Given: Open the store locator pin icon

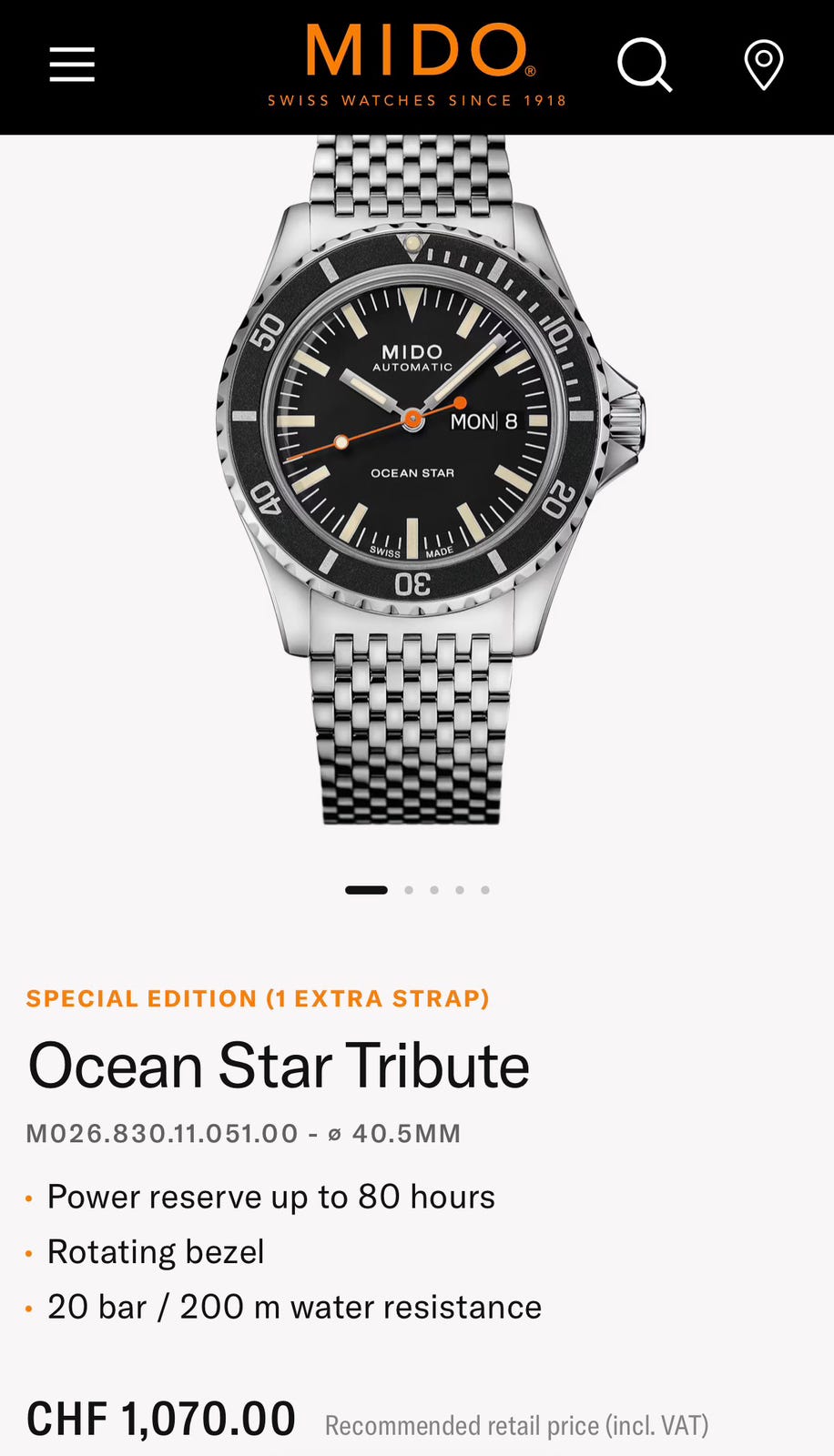Looking at the screenshot, I should [x=764, y=66].
